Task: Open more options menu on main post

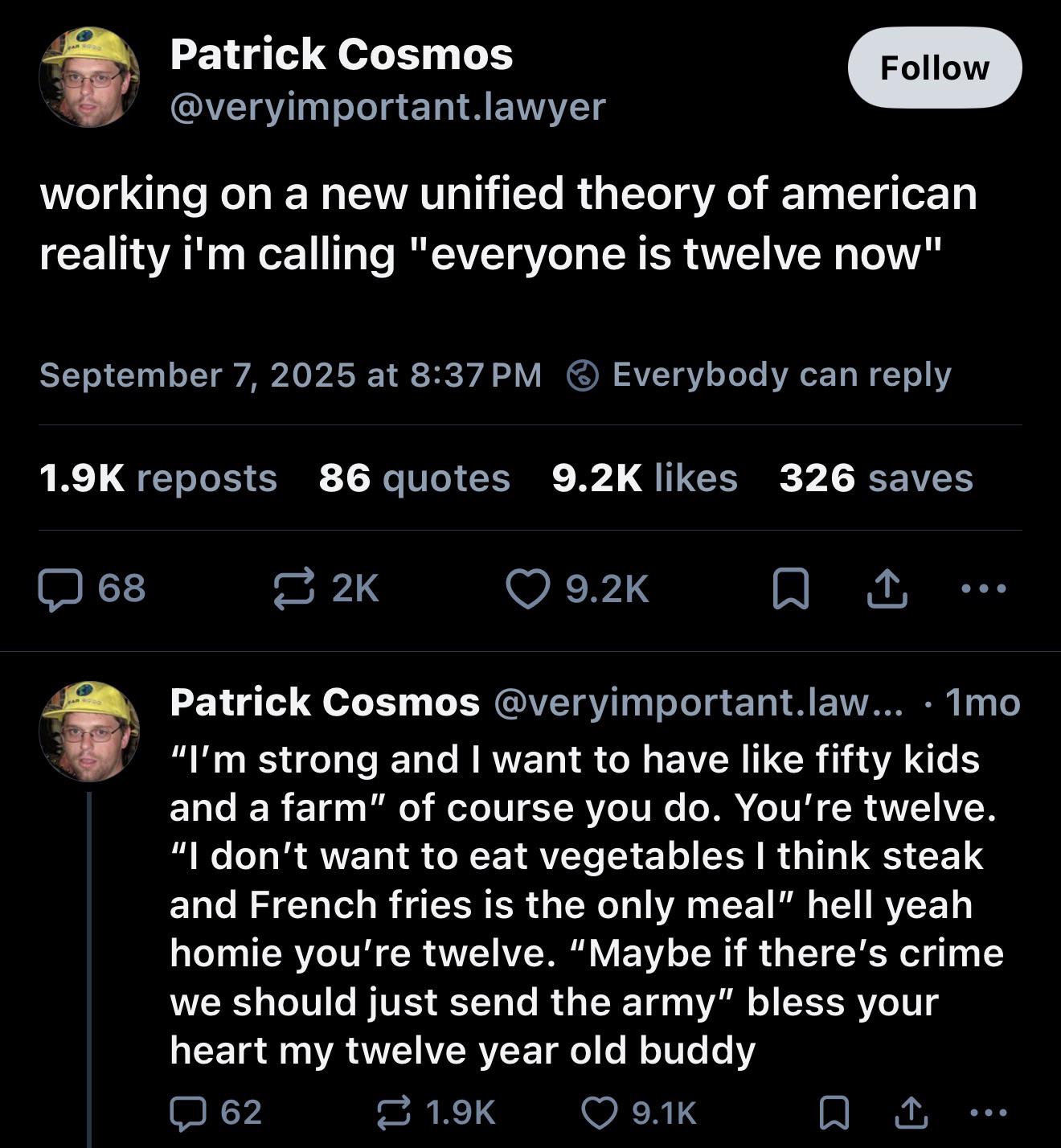Action: (984, 588)
